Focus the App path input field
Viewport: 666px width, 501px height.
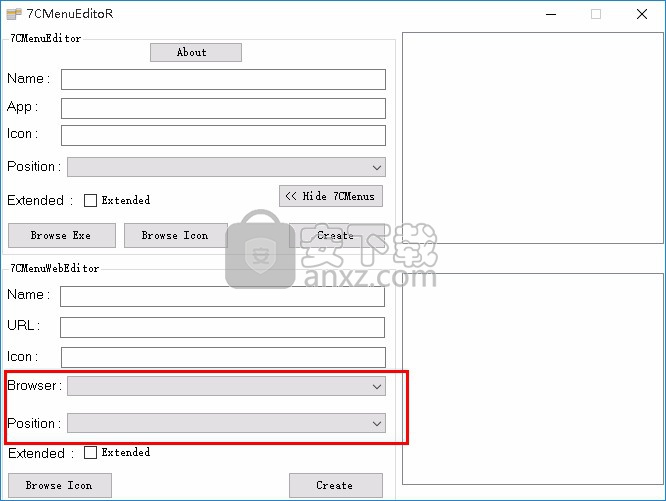point(223,108)
